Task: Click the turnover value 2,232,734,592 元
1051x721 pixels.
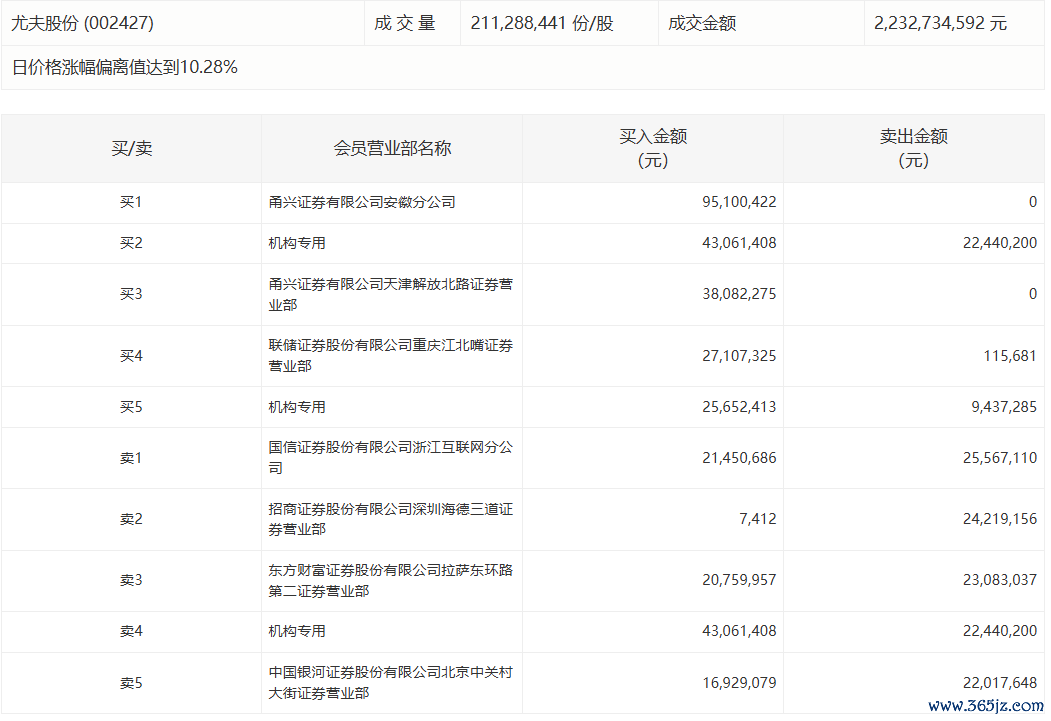Action: 940,23
